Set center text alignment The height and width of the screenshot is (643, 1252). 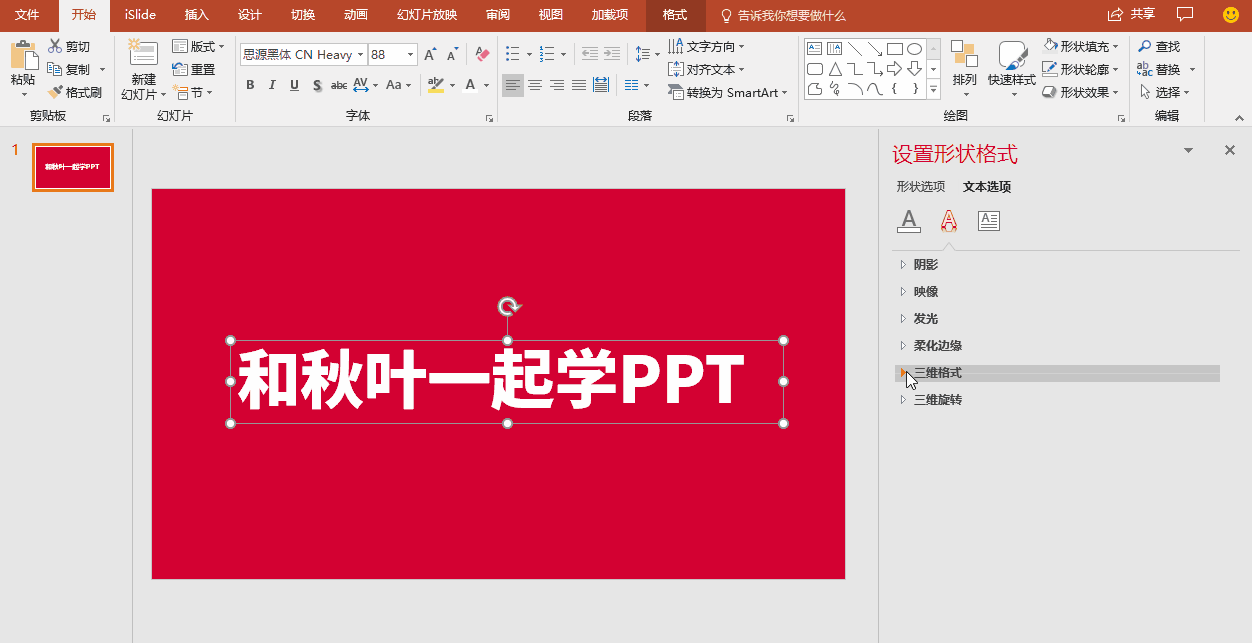coord(535,85)
